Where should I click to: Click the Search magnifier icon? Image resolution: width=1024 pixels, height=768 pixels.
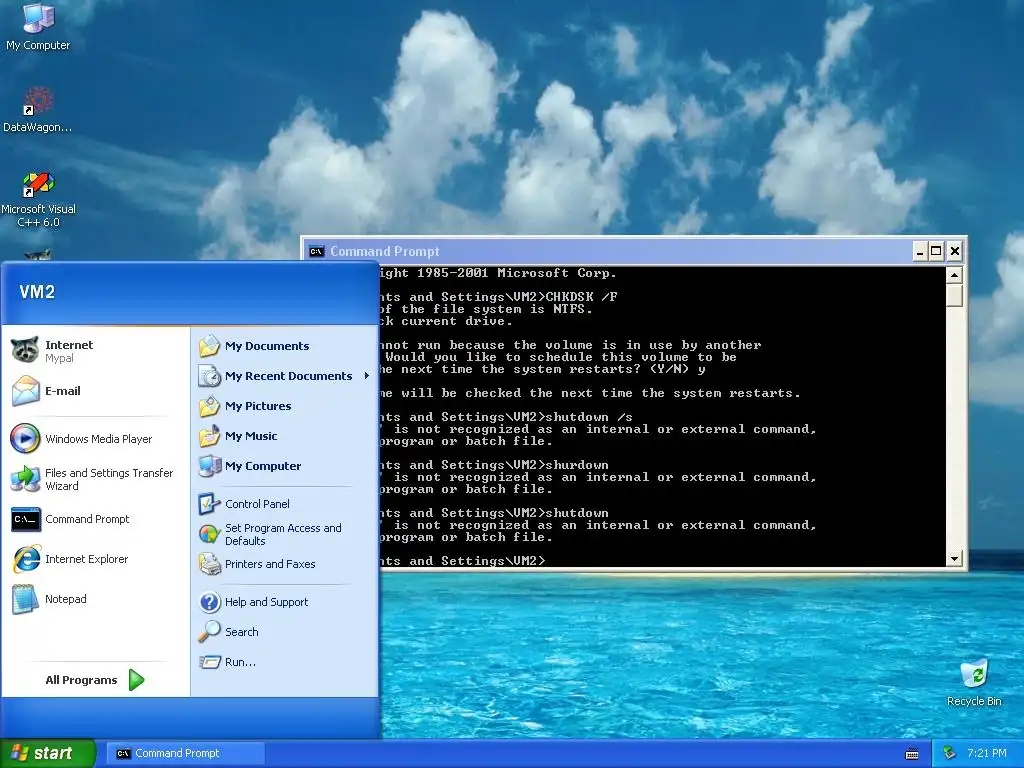[x=209, y=632]
